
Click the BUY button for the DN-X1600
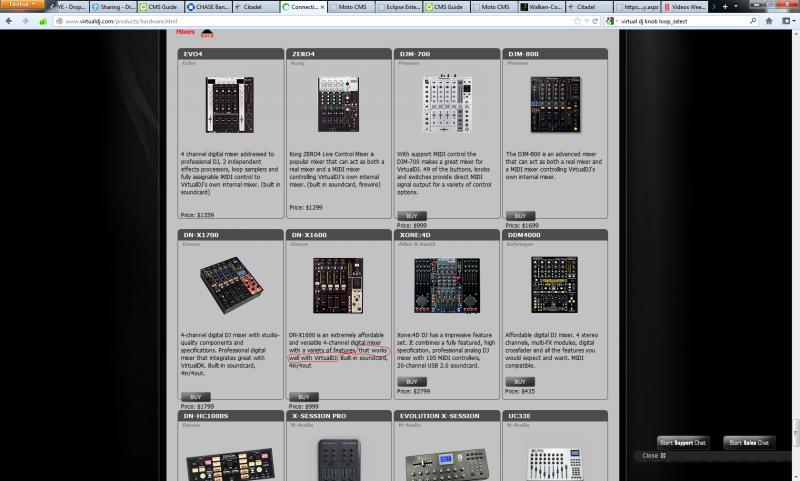(x=304, y=397)
